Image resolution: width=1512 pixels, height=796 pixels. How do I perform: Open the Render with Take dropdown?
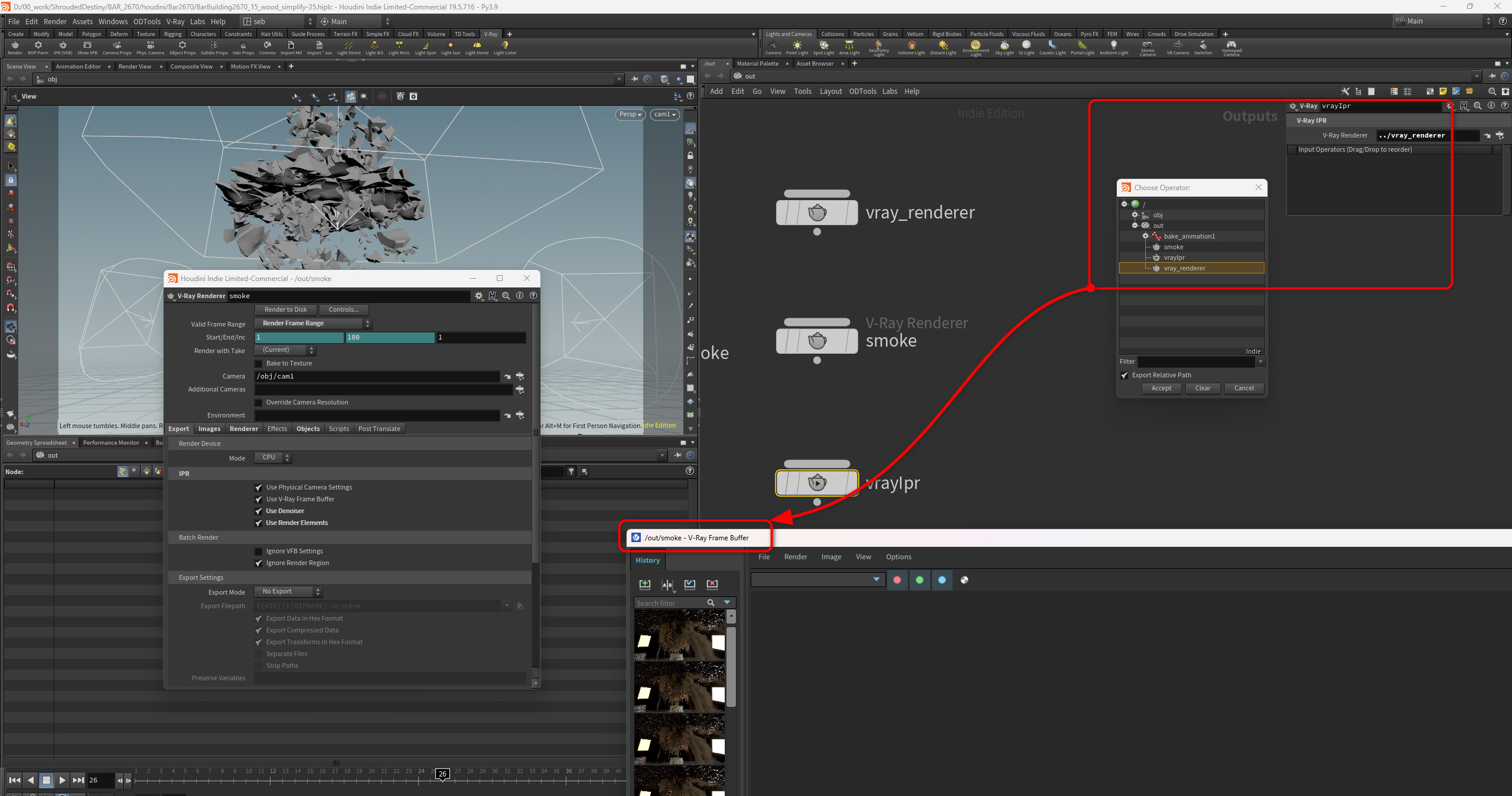[x=285, y=350]
